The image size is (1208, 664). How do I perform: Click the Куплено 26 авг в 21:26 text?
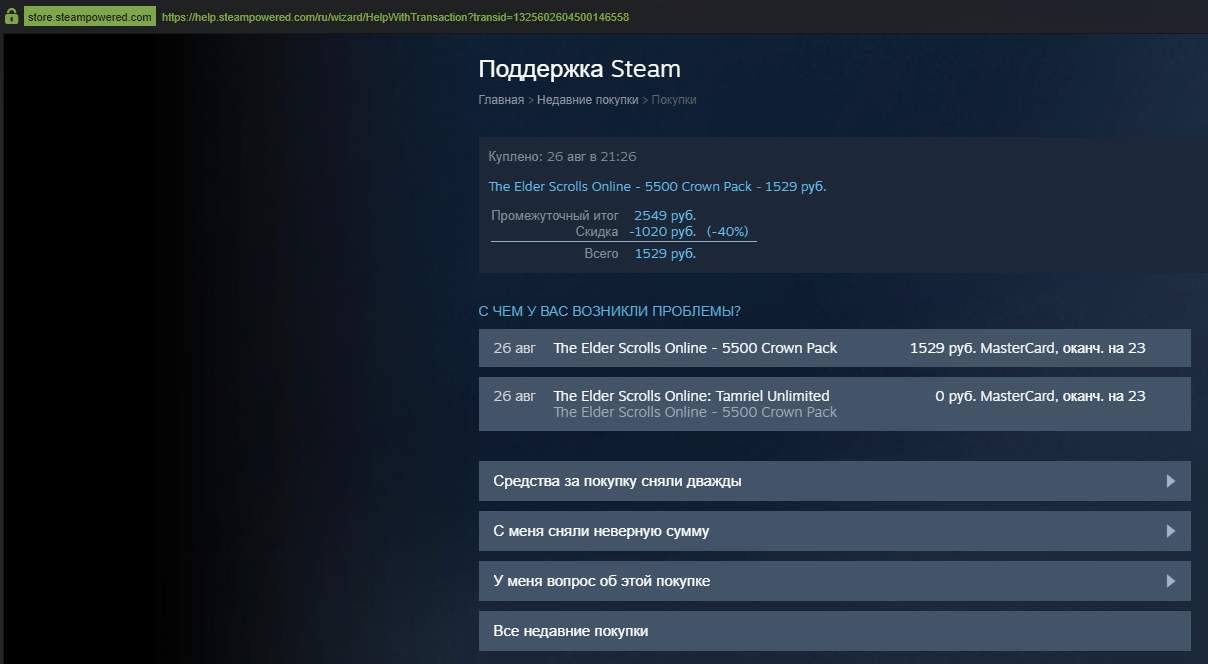tap(562, 157)
